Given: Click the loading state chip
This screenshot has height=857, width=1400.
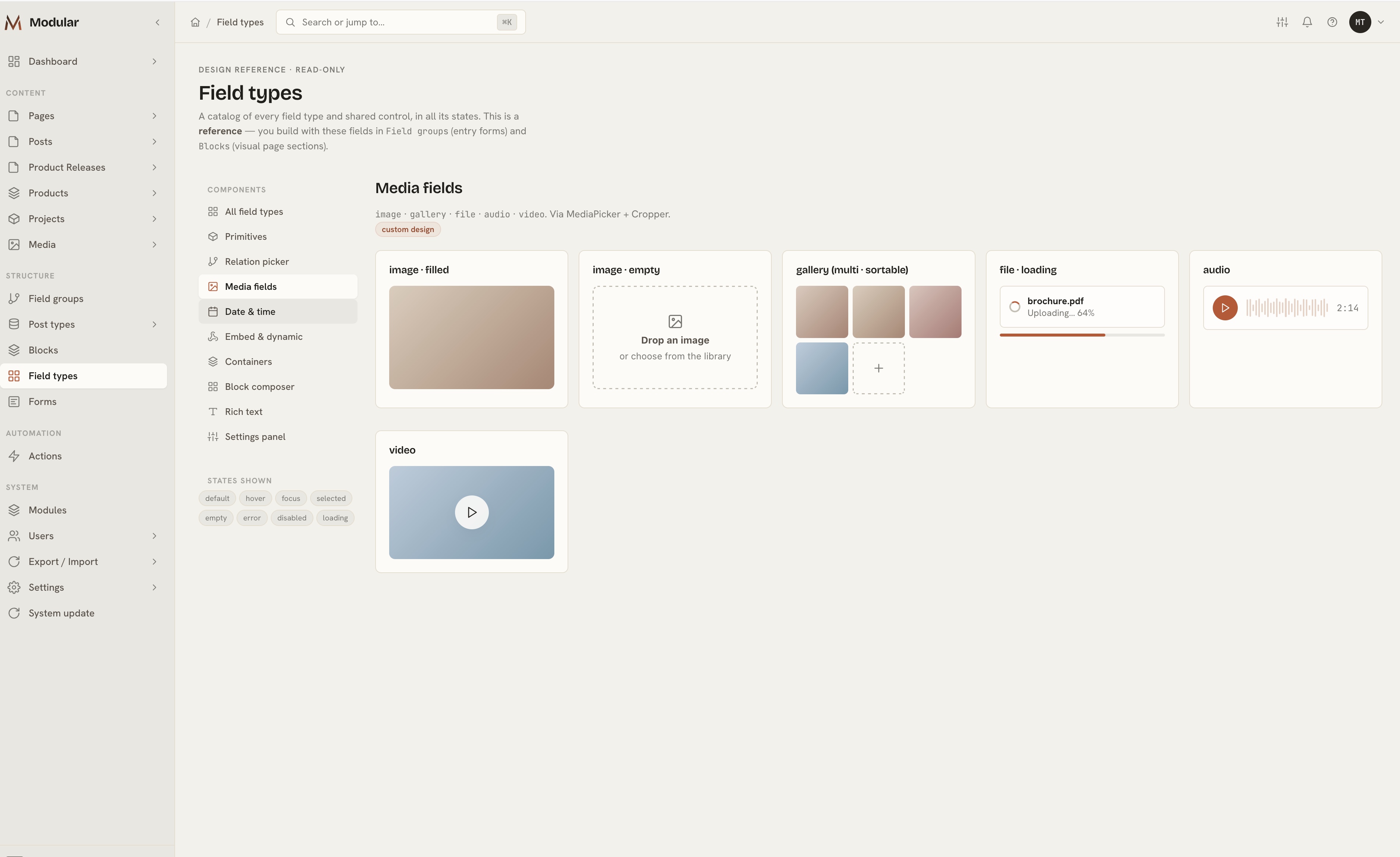Looking at the screenshot, I should pyautogui.click(x=335, y=518).
